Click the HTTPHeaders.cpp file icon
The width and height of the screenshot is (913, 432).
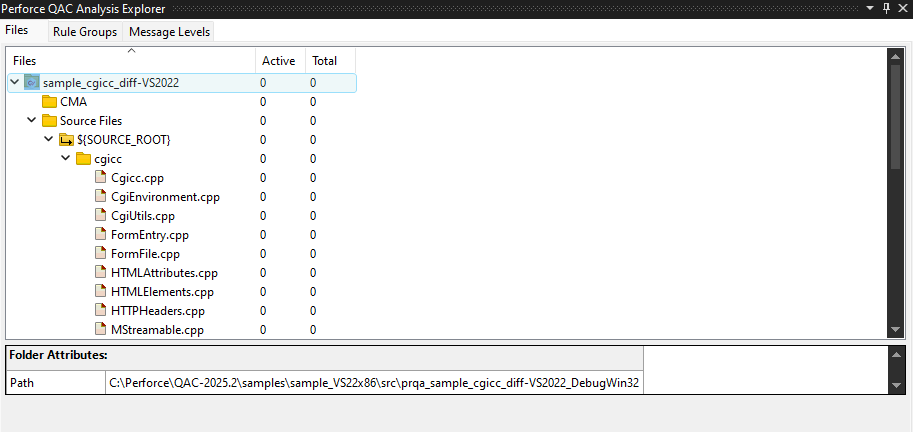tap(101, 311)
